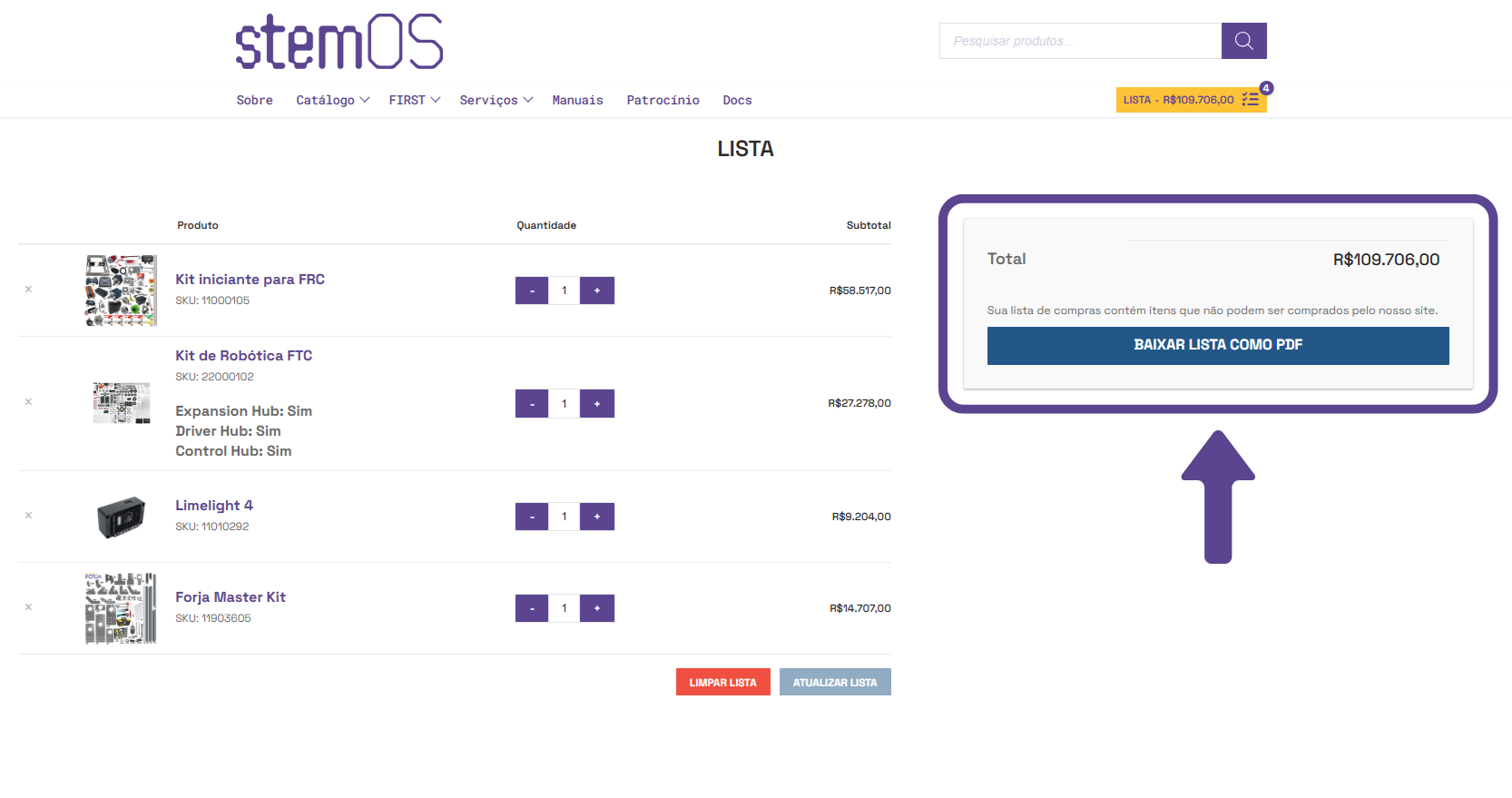Remove Limelight 4 from the list
The height and width of the screenshot is (798, 1512).
coord(28,516)
